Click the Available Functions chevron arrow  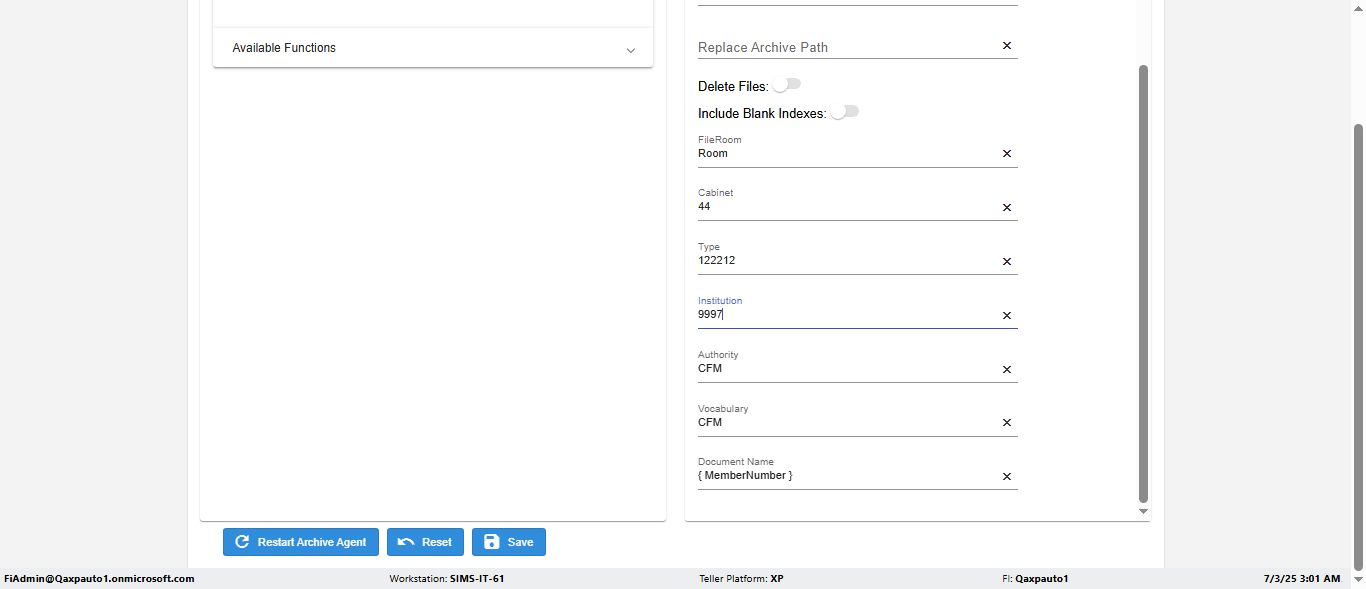coord(630,50)
